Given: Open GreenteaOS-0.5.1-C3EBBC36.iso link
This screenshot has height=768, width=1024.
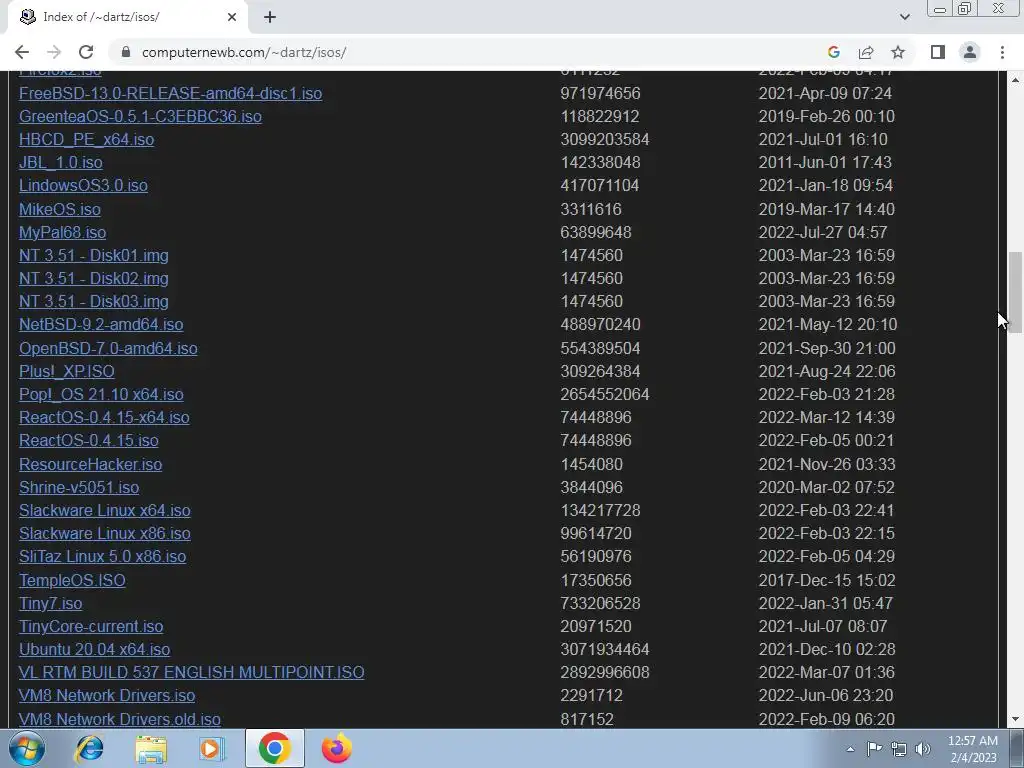Looking at the screenshot, I should tap(140, 116).
